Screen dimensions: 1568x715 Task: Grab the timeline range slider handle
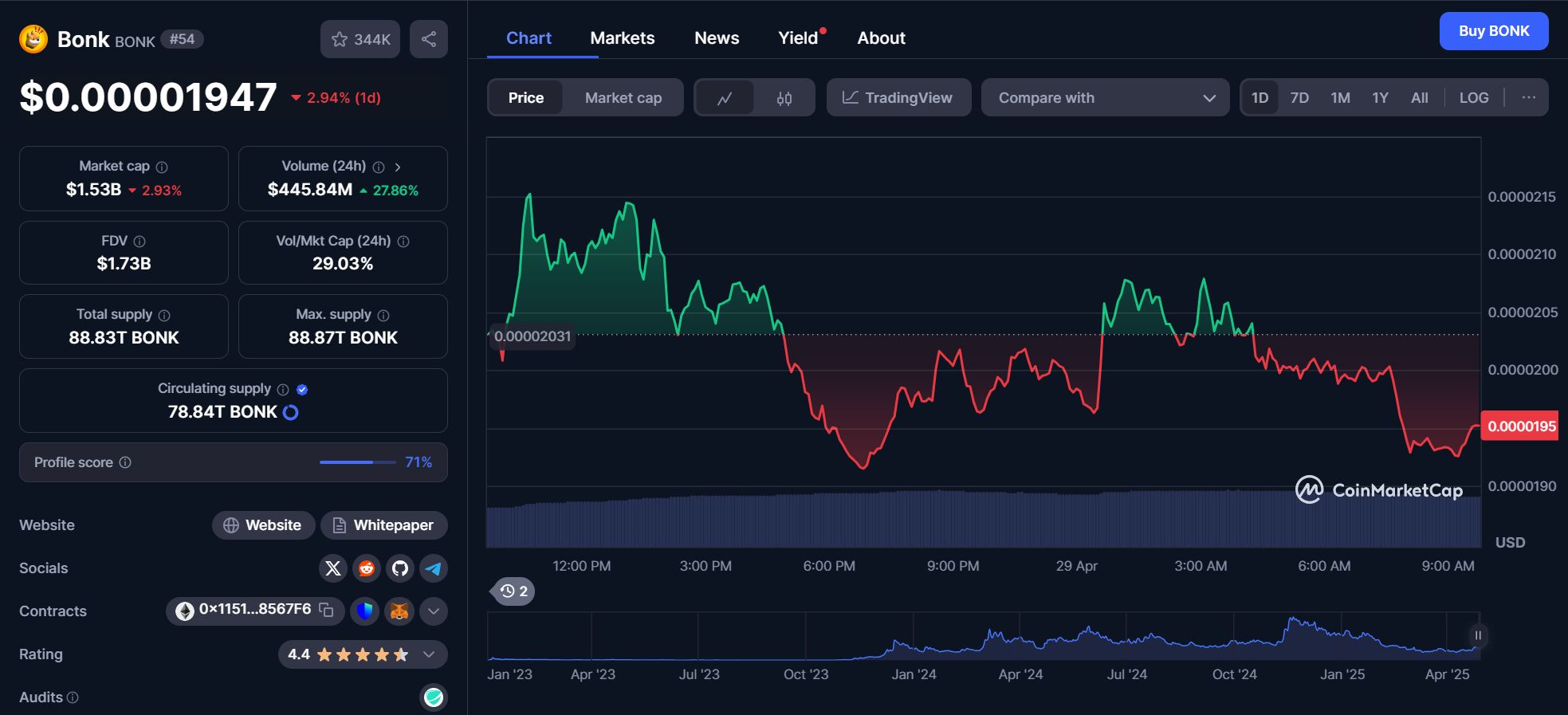point(1477,635)
